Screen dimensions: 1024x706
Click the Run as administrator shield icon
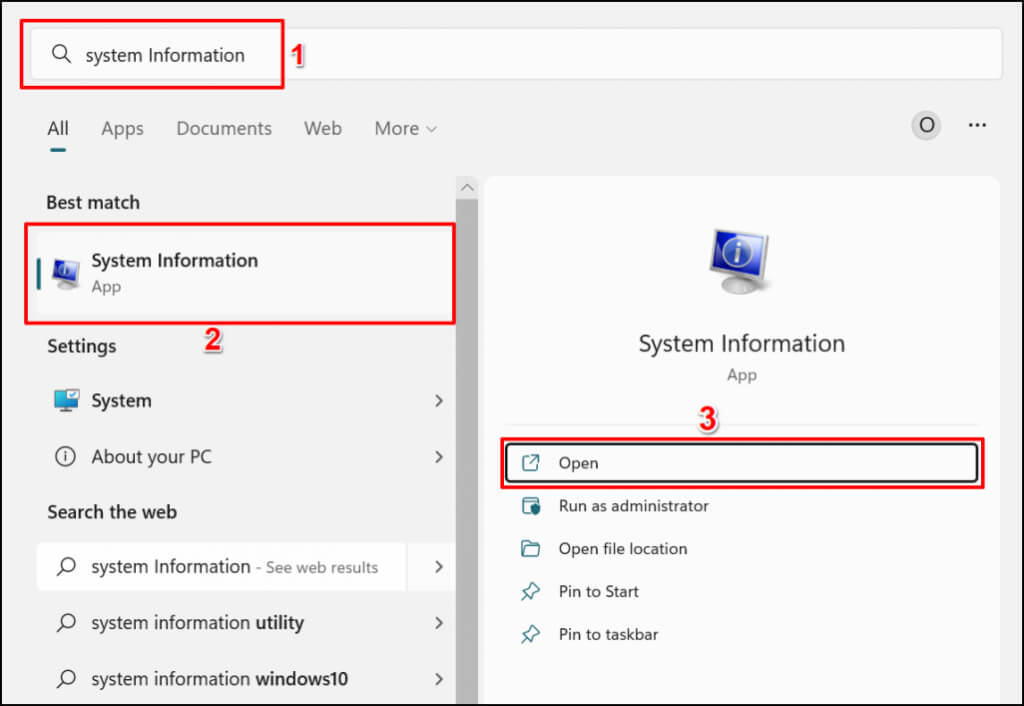click(x=531, y=506)
